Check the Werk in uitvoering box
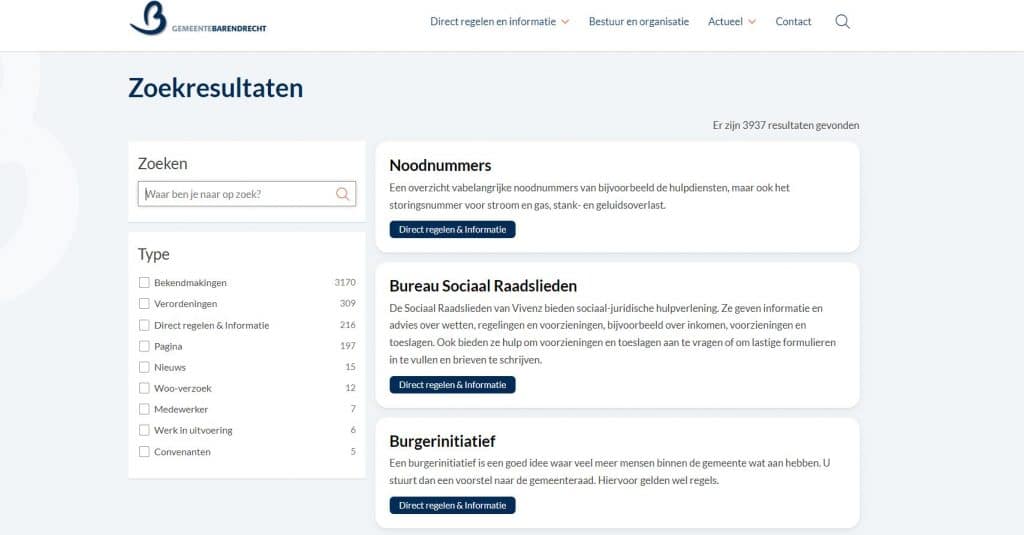Viewport: 1024px width, 535px height. [144, 430]
